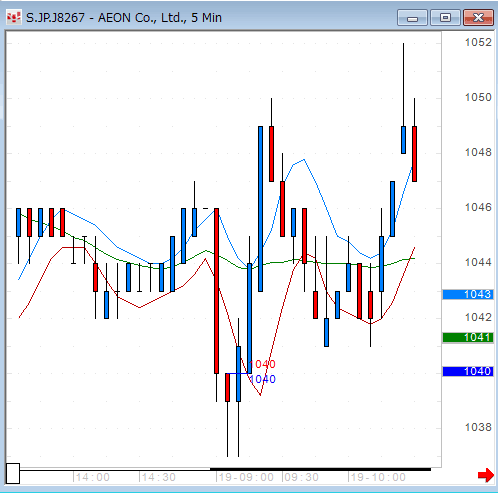Screen dimensions: 498x493
Task: Click the 09:30 time axis label
Action: coord(301,477)
